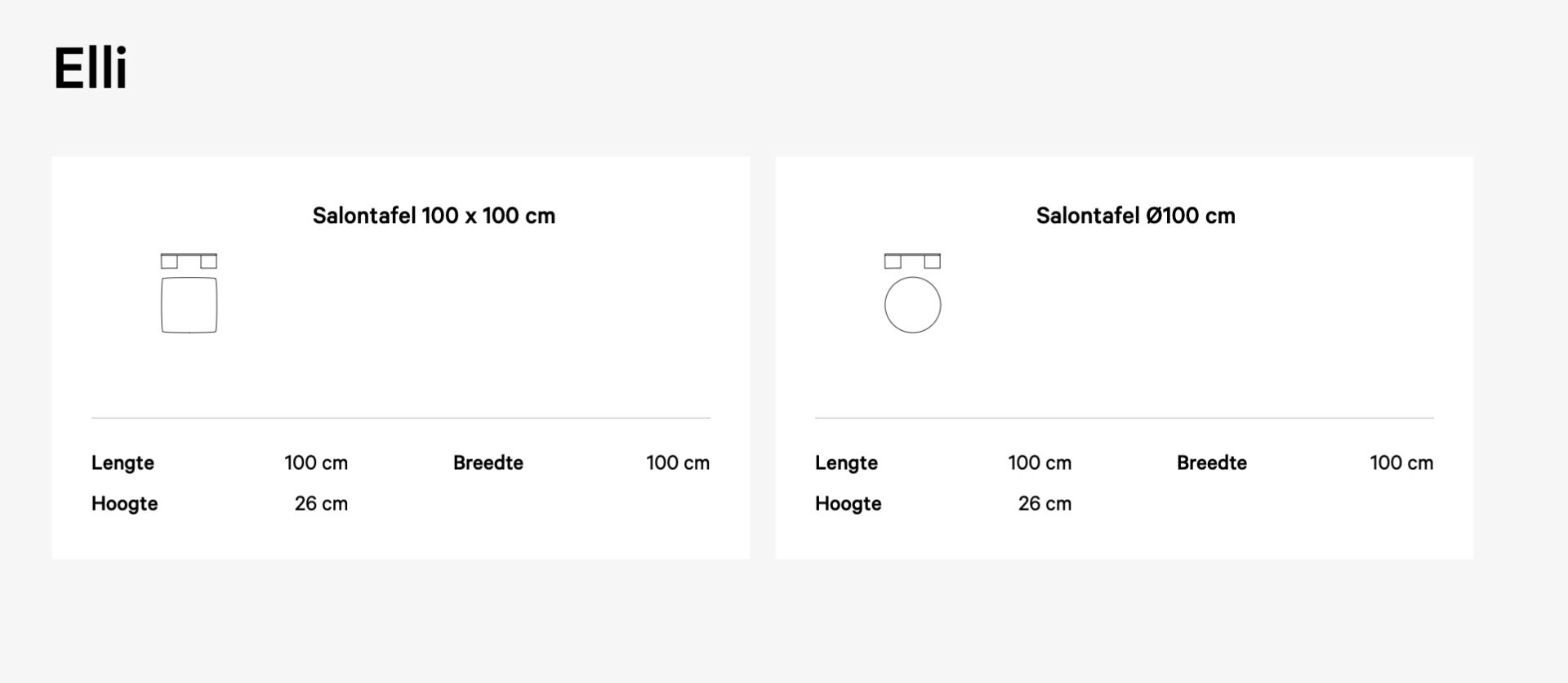Click Breedte label in the Ø100 table card
Screen dimensions: 1568x683
tap(1211, 463)
